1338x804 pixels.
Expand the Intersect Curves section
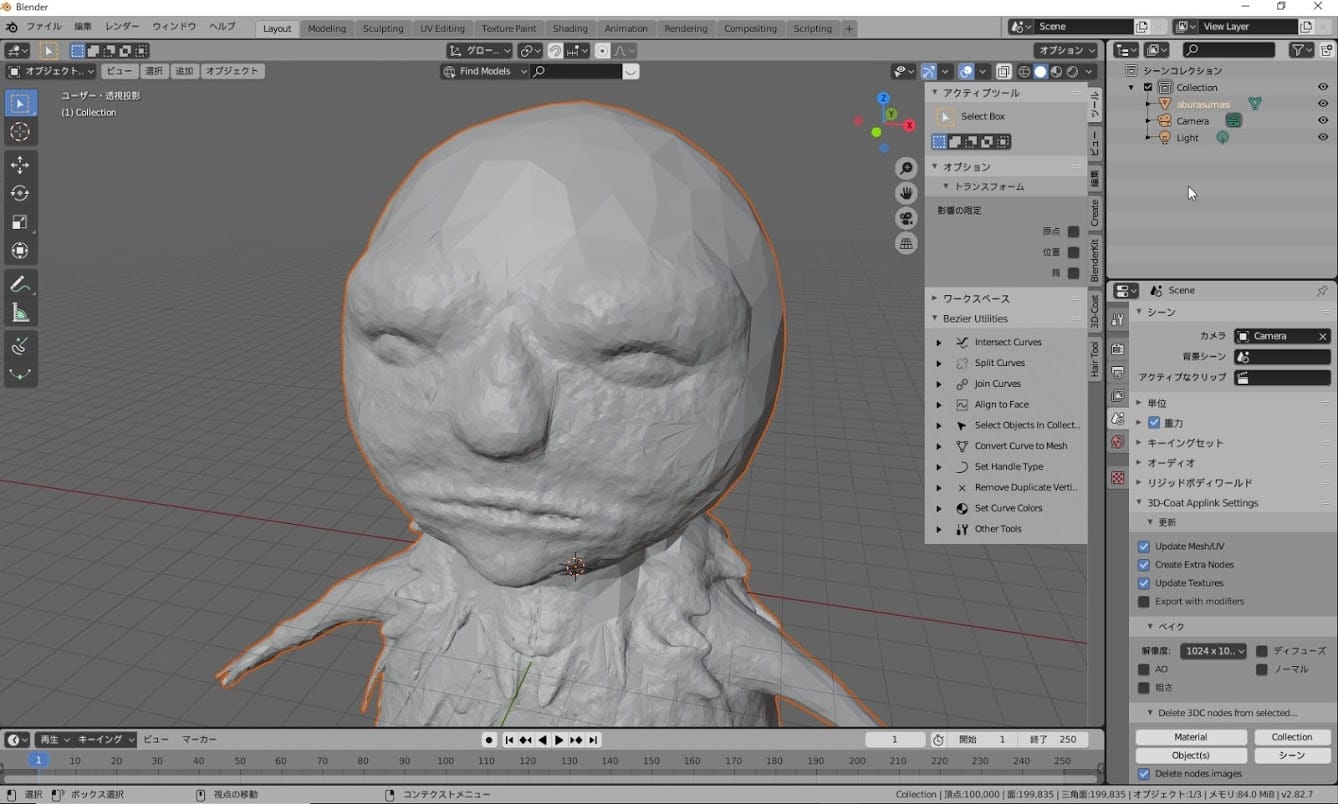(938, 342)
